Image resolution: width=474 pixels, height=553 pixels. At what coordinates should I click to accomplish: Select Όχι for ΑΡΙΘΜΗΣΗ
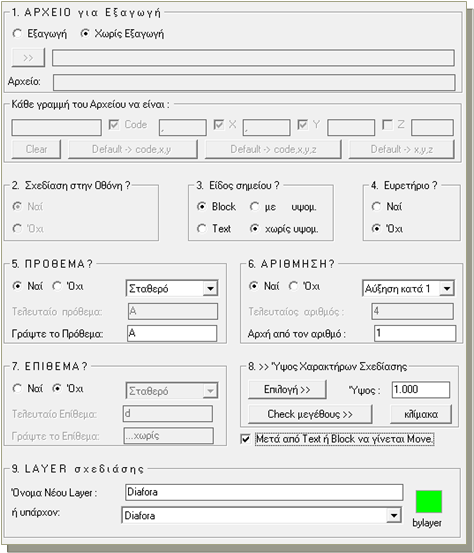tap(293, 286)
